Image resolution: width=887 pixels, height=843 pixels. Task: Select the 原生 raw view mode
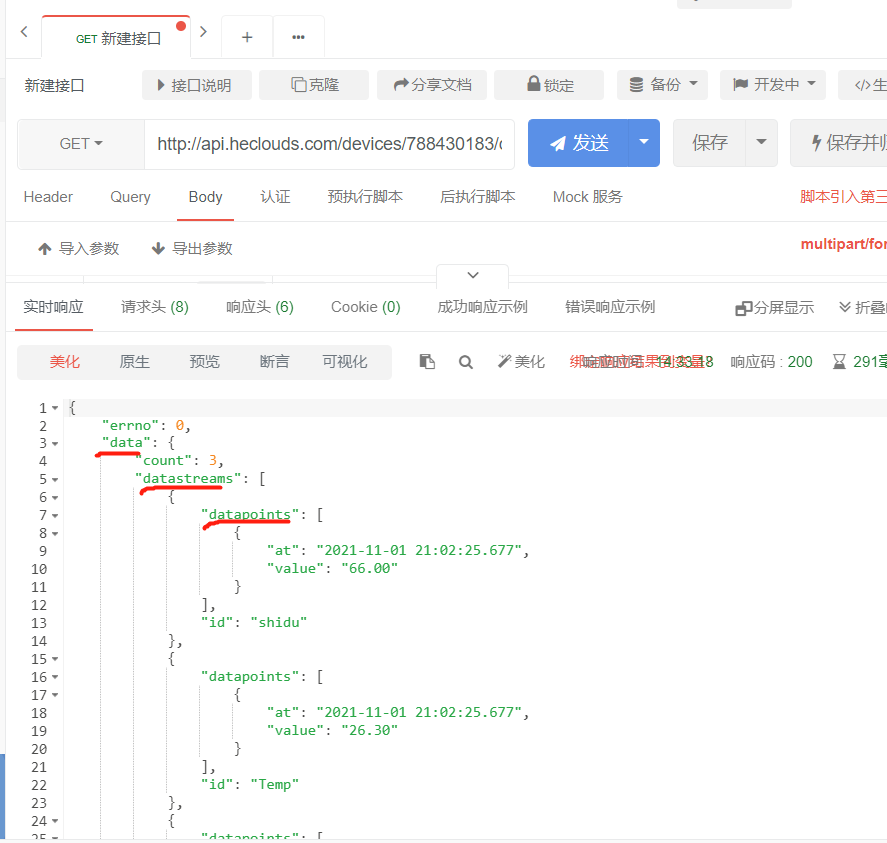pyautogui.click(x=135, y=362)
